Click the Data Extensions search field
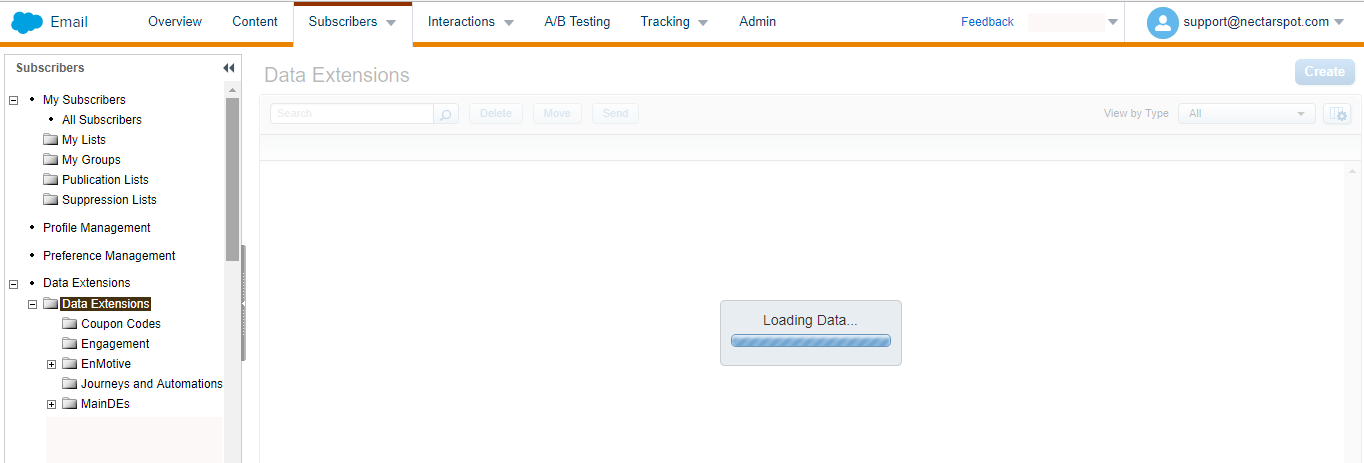The image size is (1364, 463). [x=352, y=114]
